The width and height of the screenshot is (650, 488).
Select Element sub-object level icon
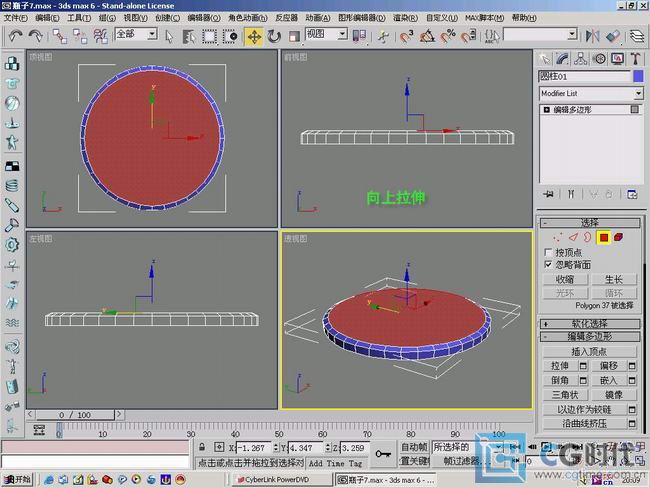(618, 238)
